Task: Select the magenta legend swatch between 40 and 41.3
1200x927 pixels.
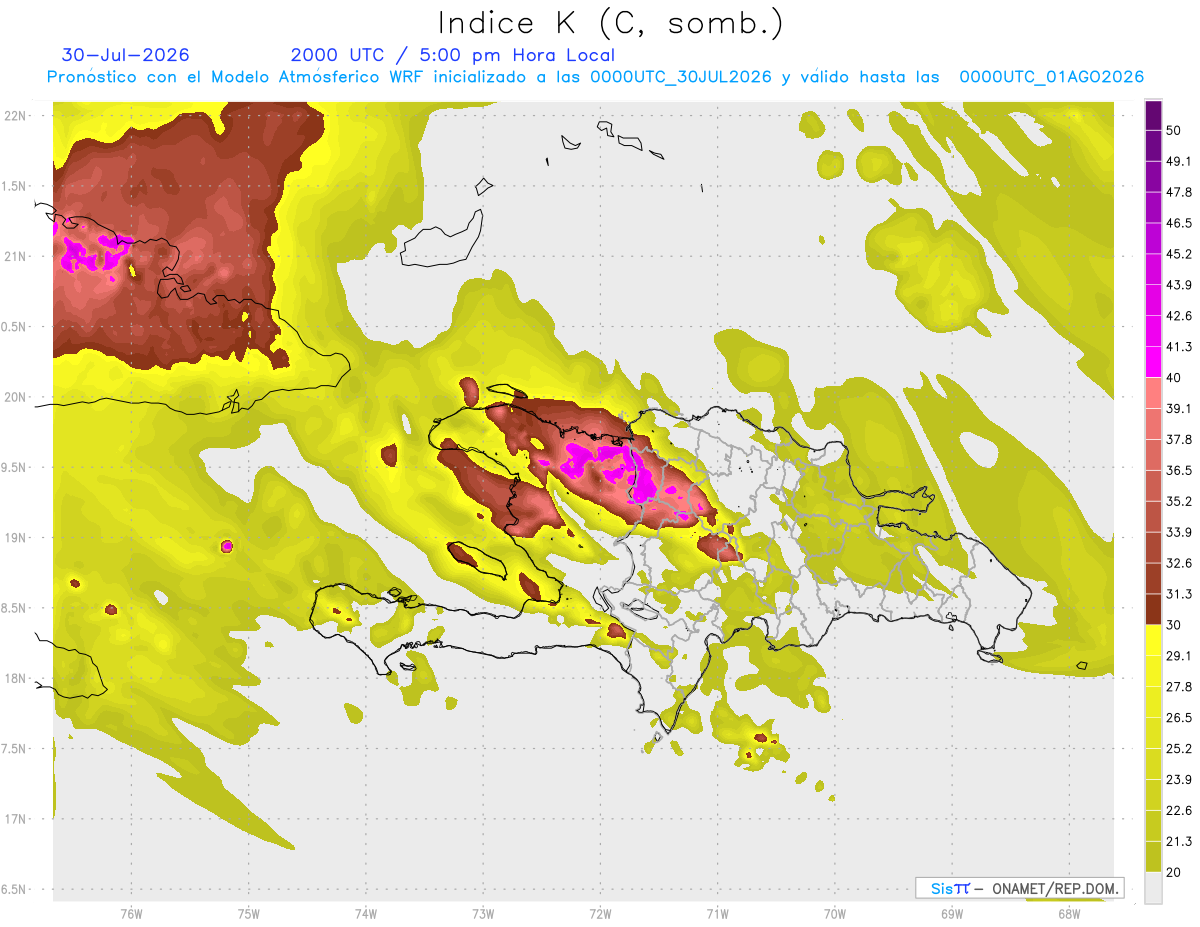Action: click(x=1153, y=362)
